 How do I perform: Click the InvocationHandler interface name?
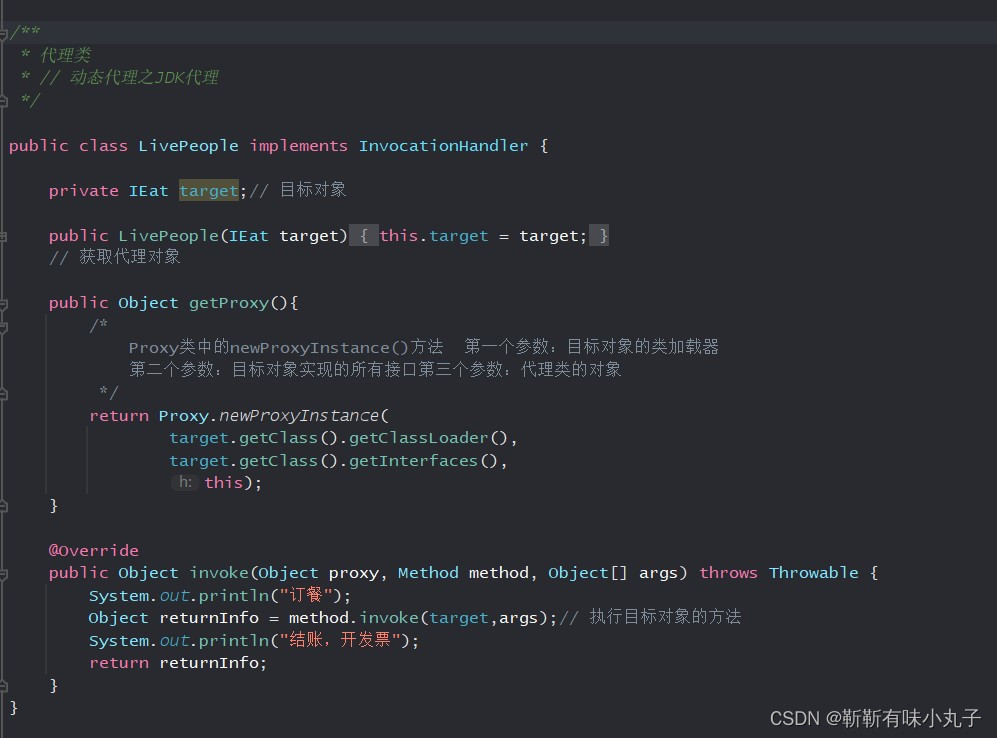443,146
